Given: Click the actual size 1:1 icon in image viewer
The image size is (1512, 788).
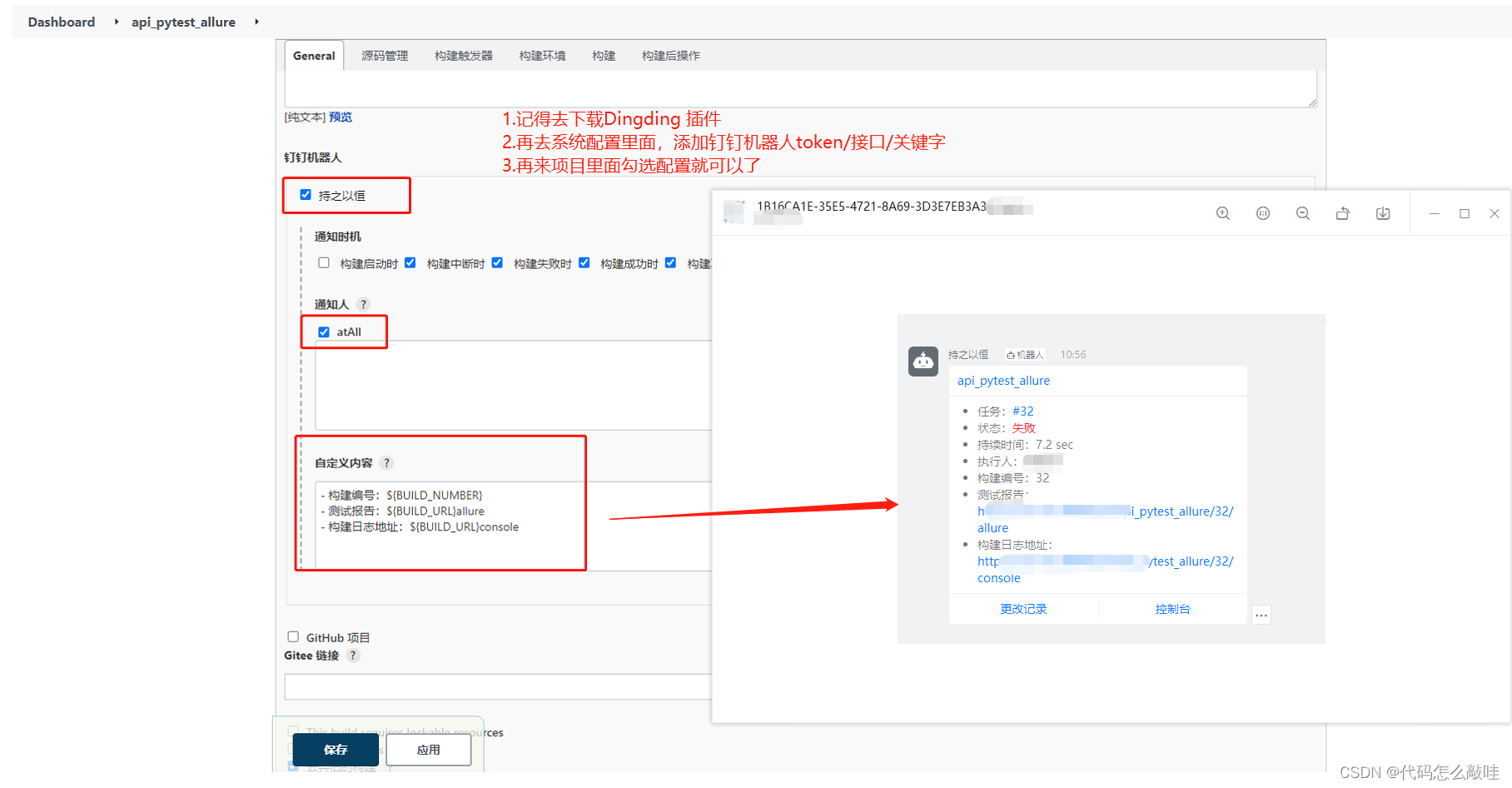Looking at the screenshot, I should tap(1263, 213).
